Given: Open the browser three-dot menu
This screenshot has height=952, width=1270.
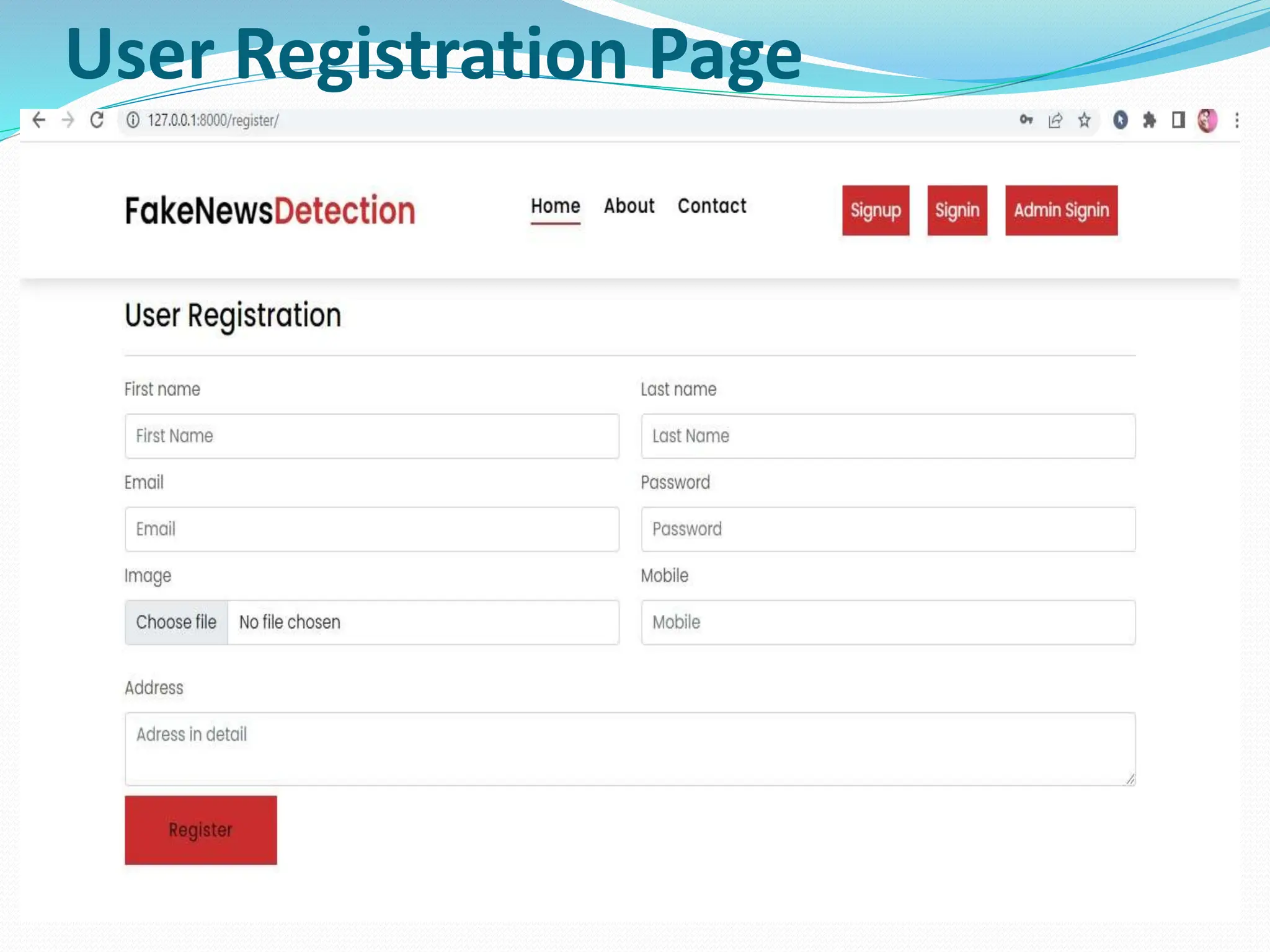Looking at the screenshot, I should (1237, 120).
